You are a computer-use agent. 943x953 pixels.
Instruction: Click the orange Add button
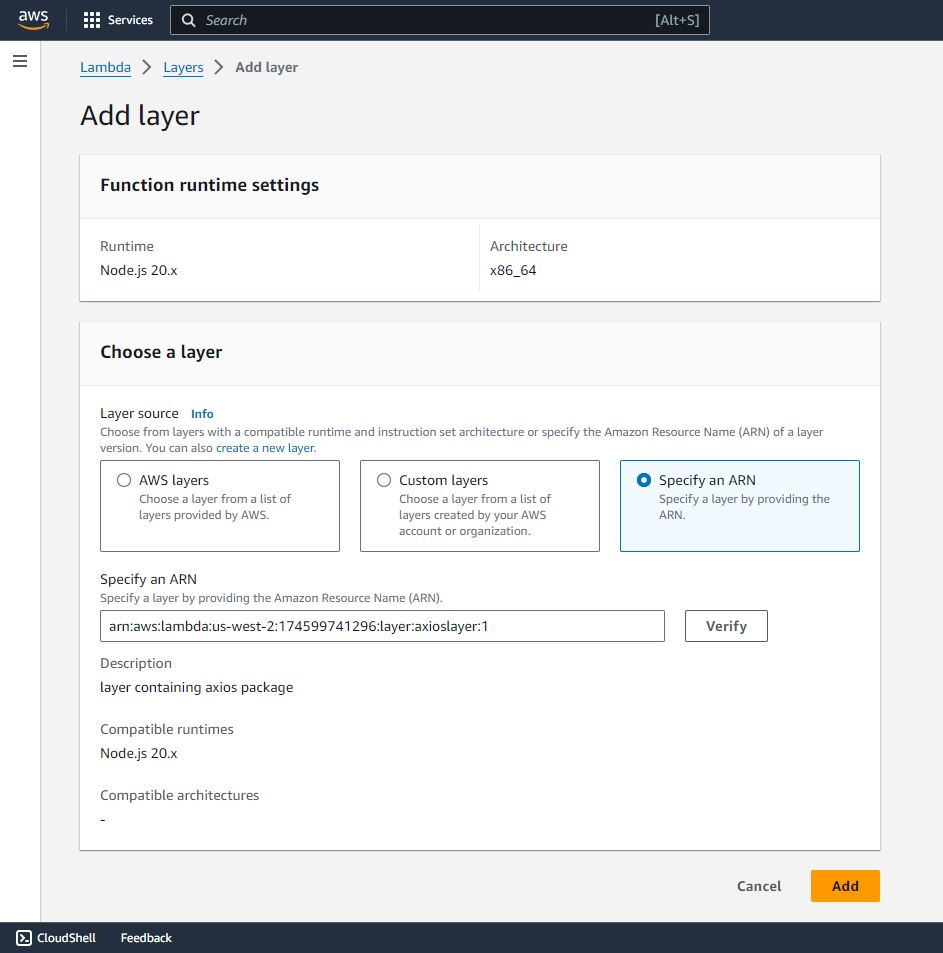[x=845, y=886]
